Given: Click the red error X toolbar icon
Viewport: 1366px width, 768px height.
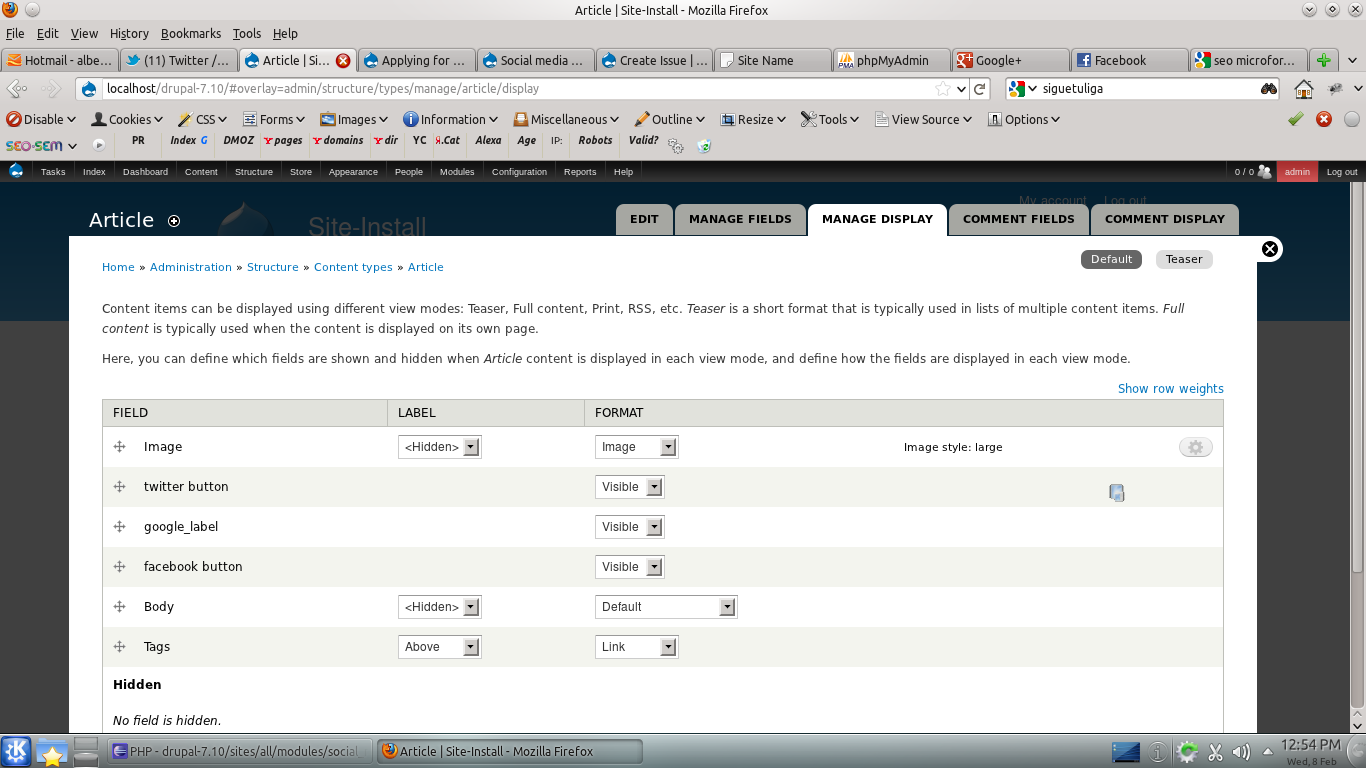Looking at the screenshot, I should coord(1324,119).
